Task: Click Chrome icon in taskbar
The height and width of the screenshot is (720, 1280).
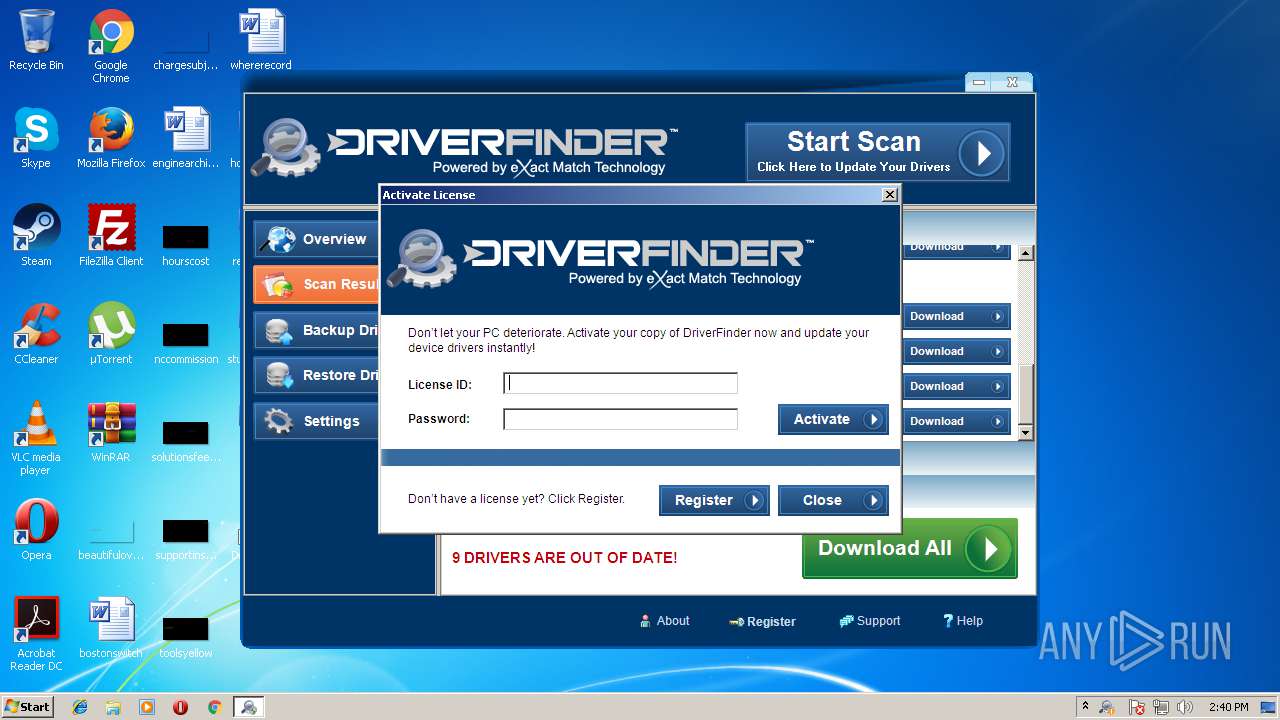Action: click(x=214, y=707)
